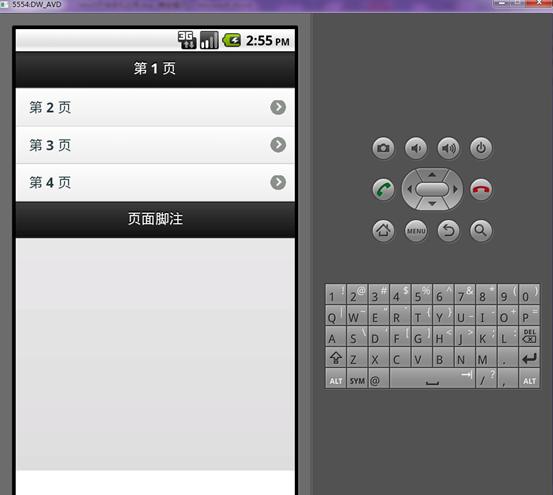
Task: Click the D-pad up arrow
Action: (x=432, y=174)
